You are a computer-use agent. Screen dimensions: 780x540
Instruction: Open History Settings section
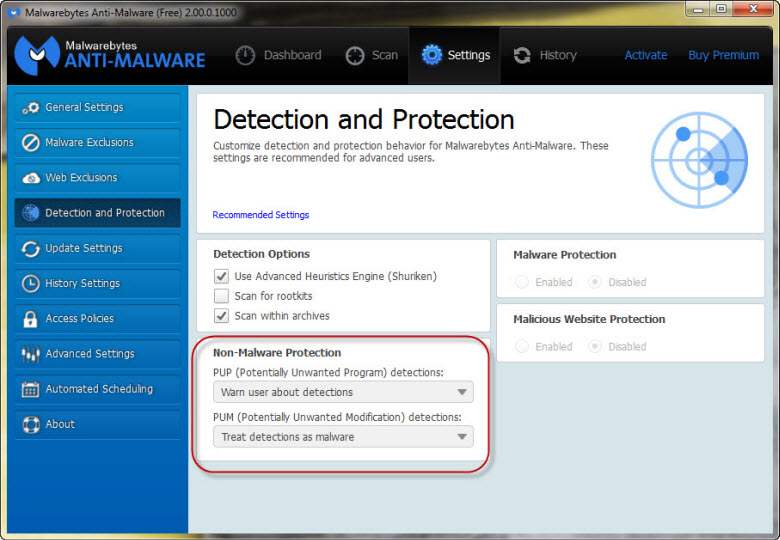pyautogui.click(x=98, y=283)
